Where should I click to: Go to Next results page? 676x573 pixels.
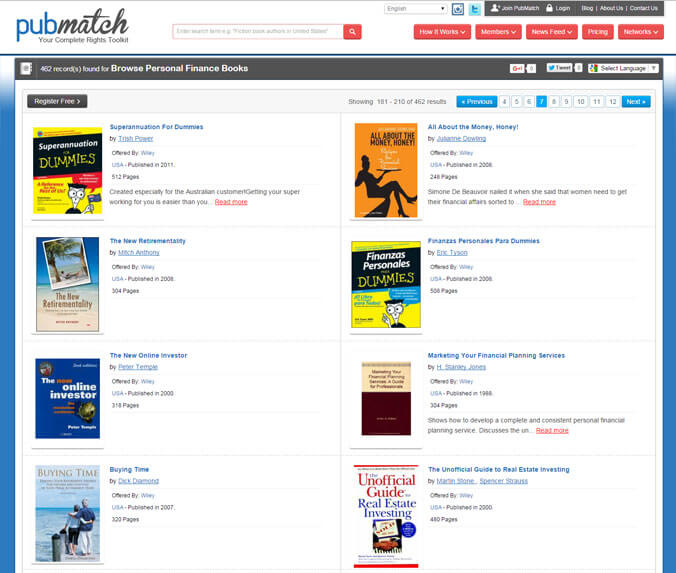click(636, 102)
